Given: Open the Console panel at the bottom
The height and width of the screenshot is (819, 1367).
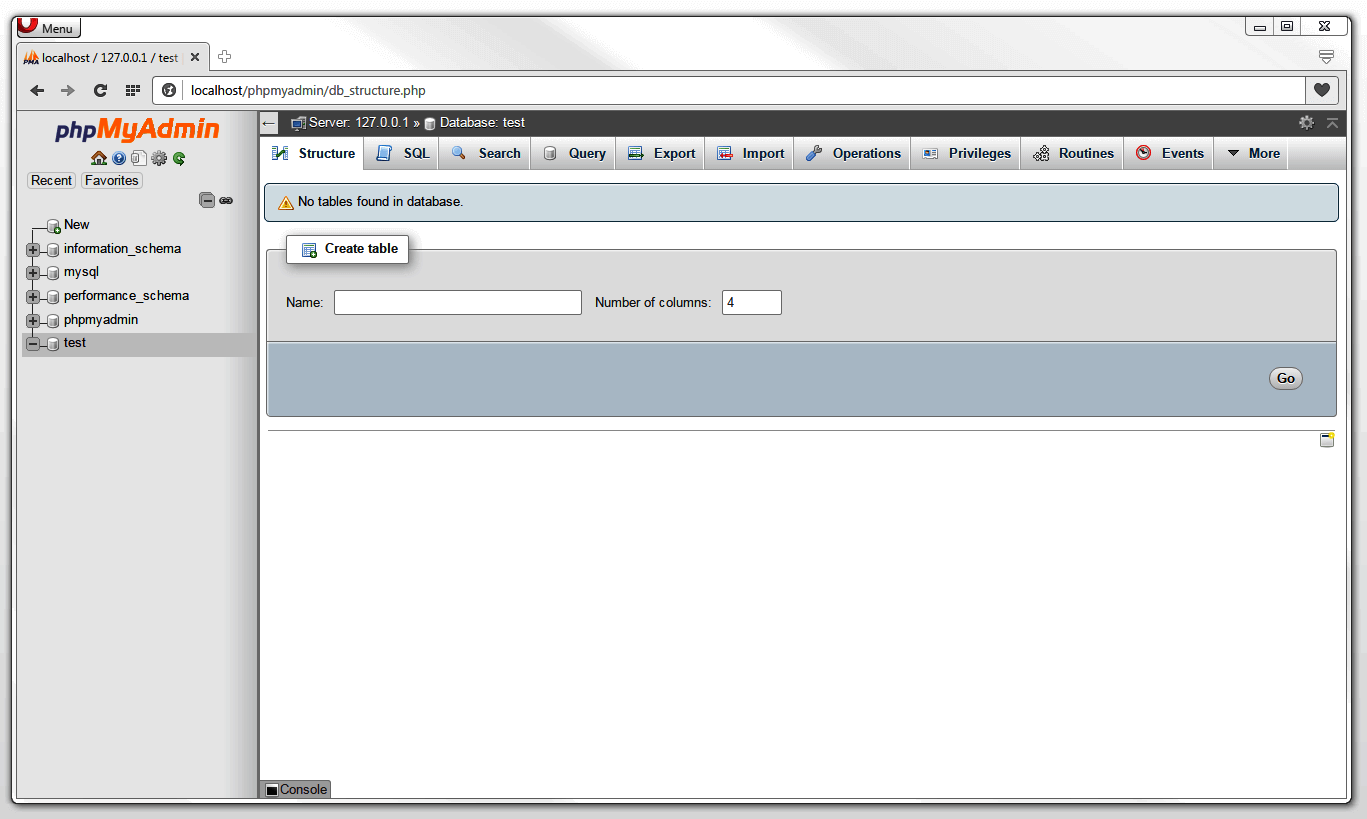Looking at the screenshot, I should coord(295,789).
